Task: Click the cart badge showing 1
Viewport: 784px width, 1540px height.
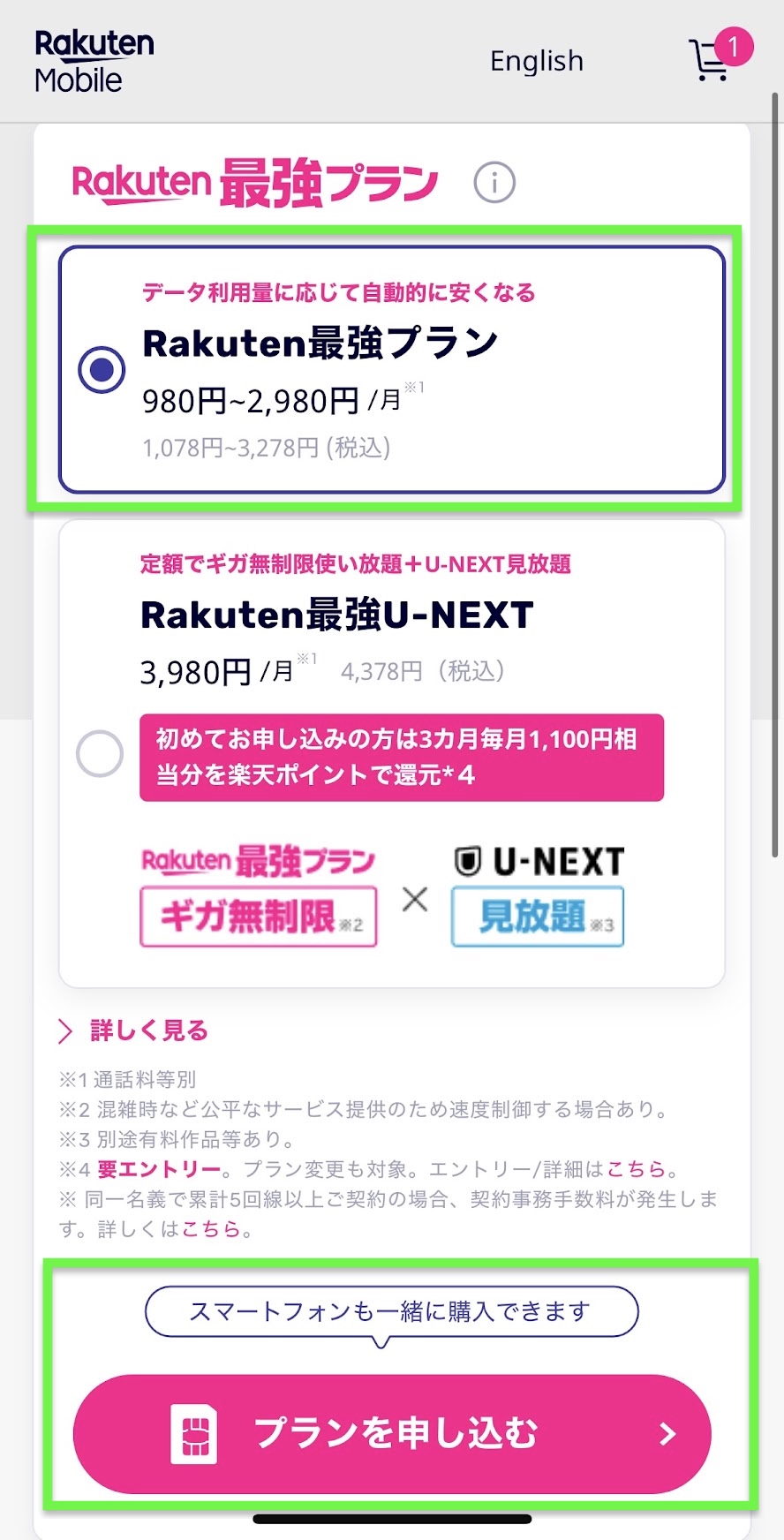Action: coord(733,47)
